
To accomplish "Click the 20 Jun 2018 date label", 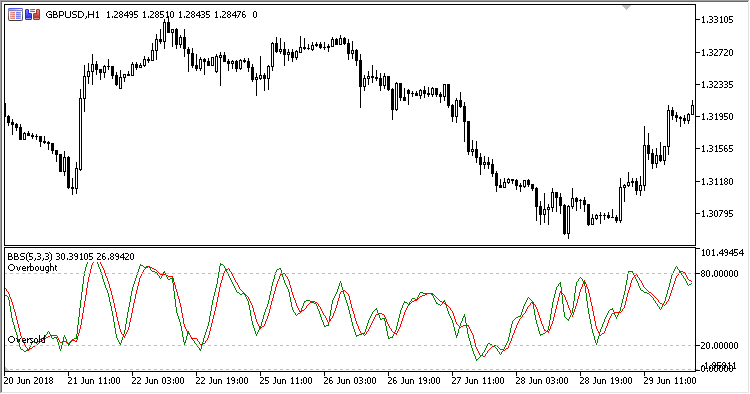I will 29,381.
